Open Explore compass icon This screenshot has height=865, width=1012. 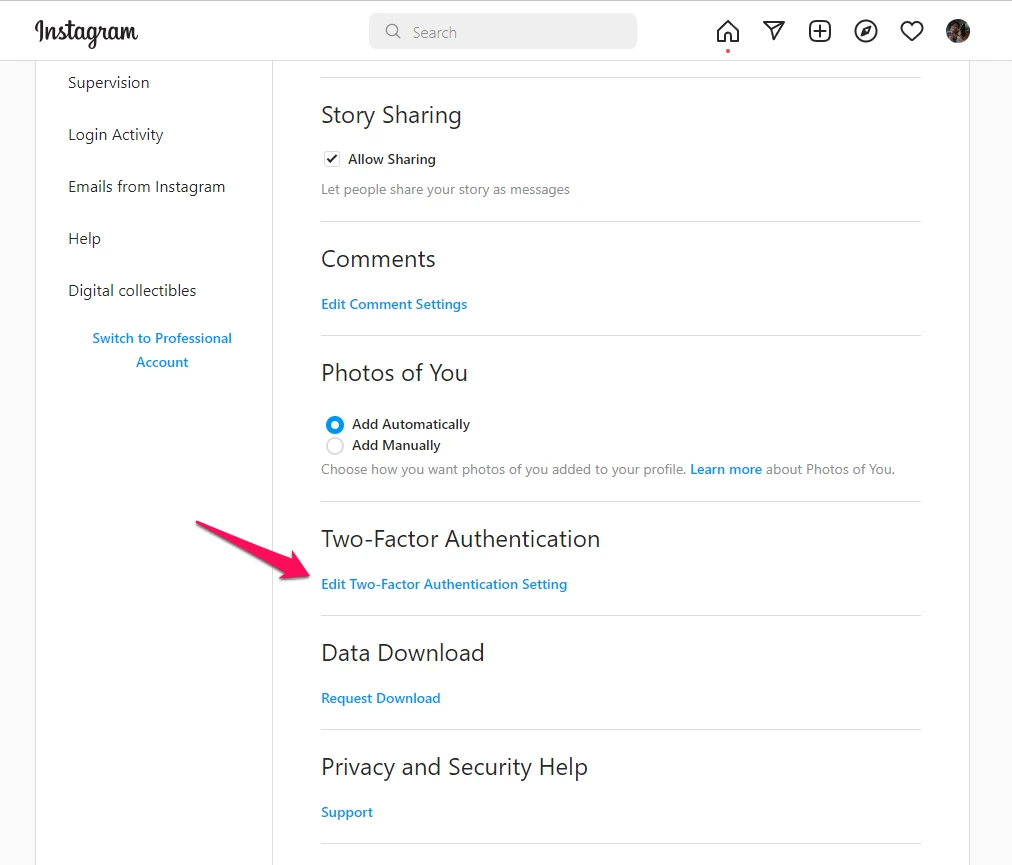[866, 31]
